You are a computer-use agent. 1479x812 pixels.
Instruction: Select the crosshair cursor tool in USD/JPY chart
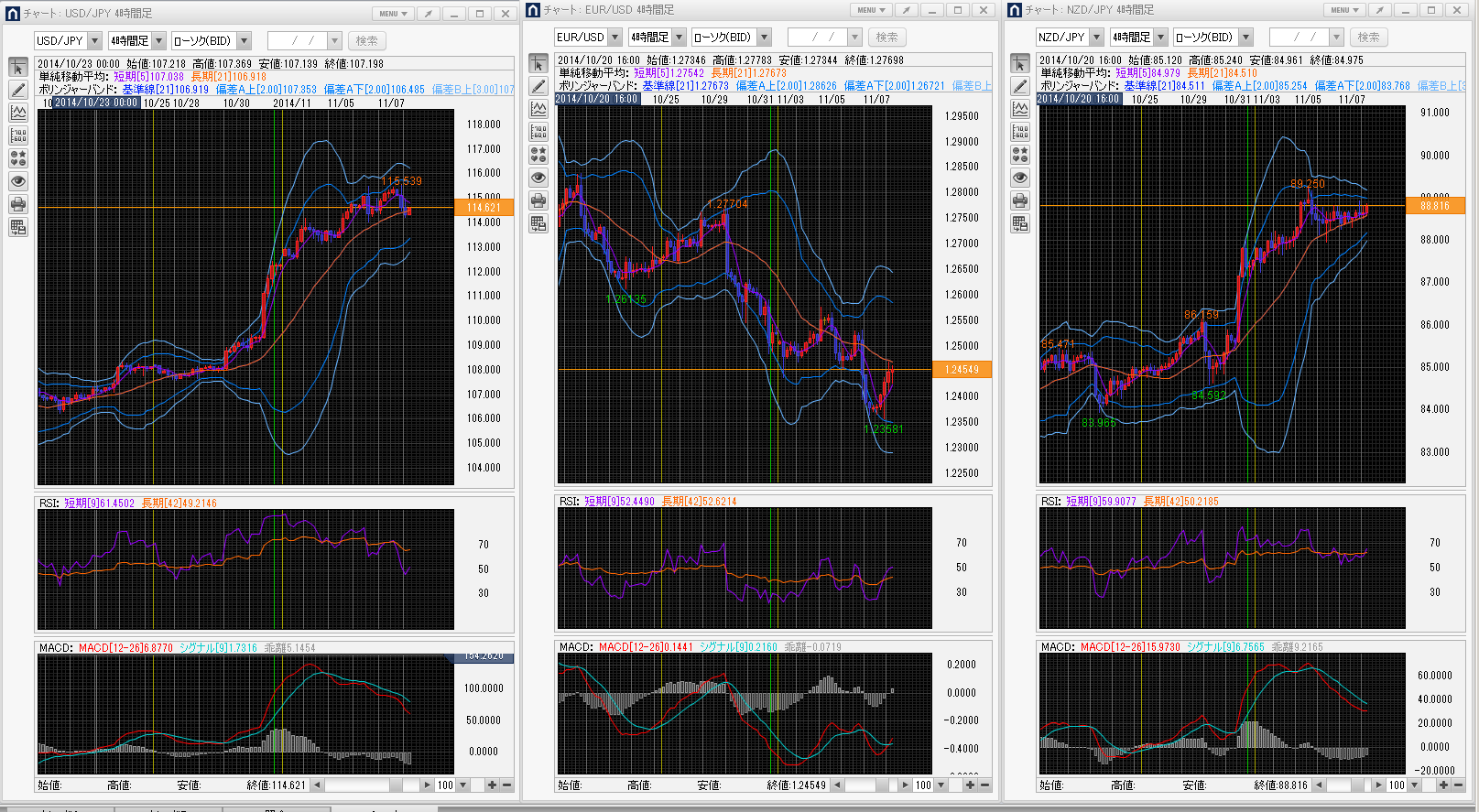pos(18,68)
